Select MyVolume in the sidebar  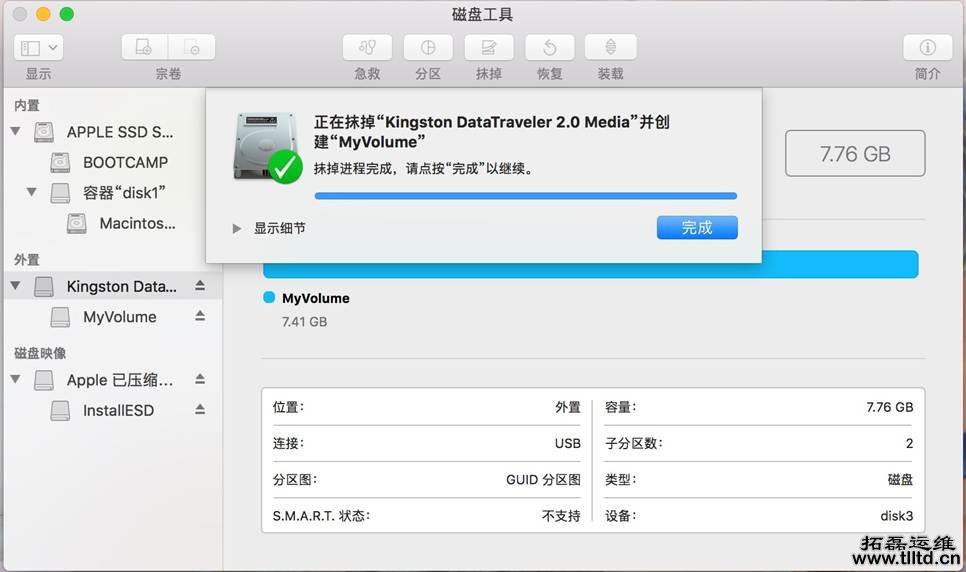tap(113, 317)
